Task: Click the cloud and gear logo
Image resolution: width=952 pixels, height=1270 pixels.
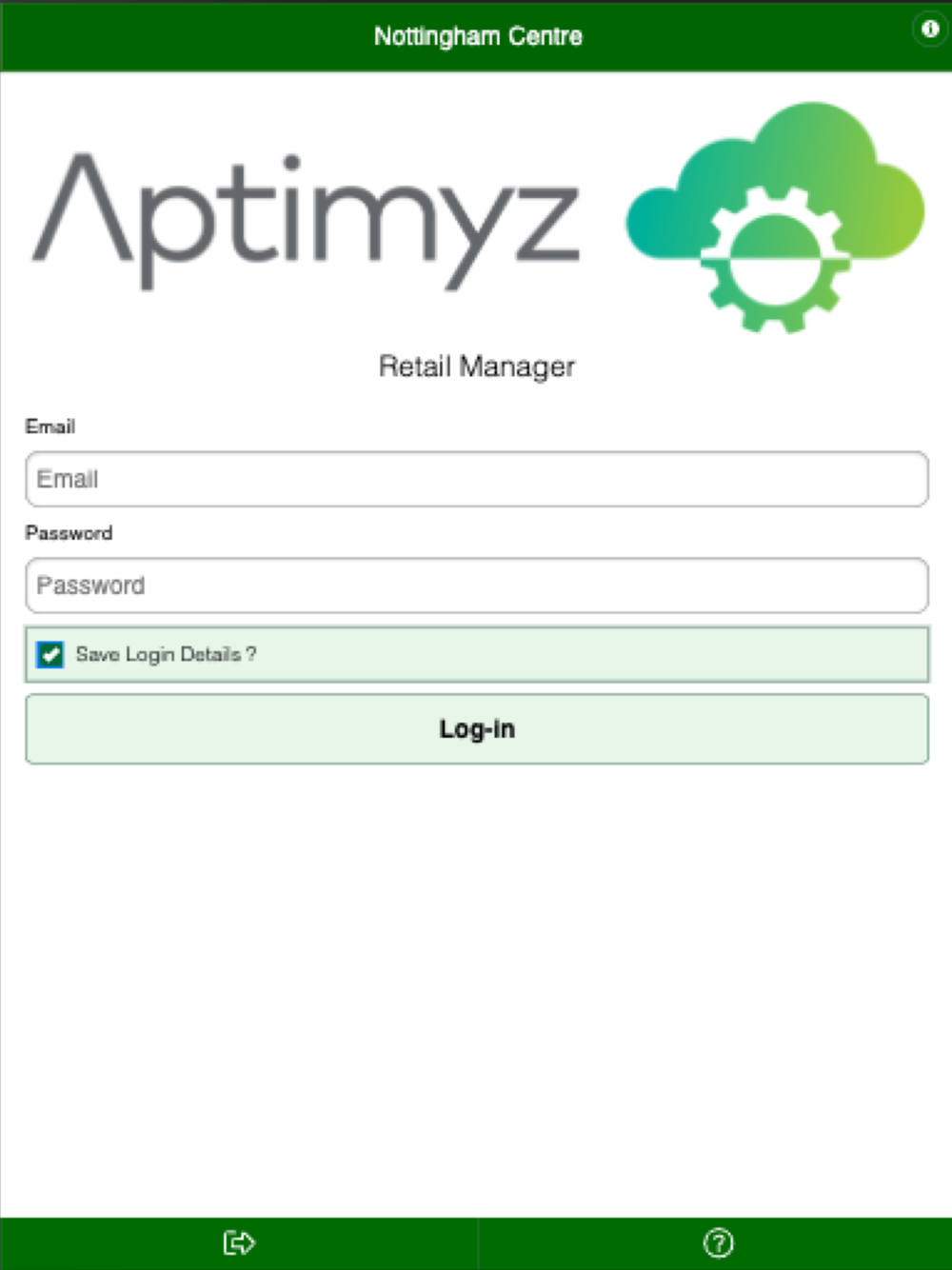Action: point(775,218)
